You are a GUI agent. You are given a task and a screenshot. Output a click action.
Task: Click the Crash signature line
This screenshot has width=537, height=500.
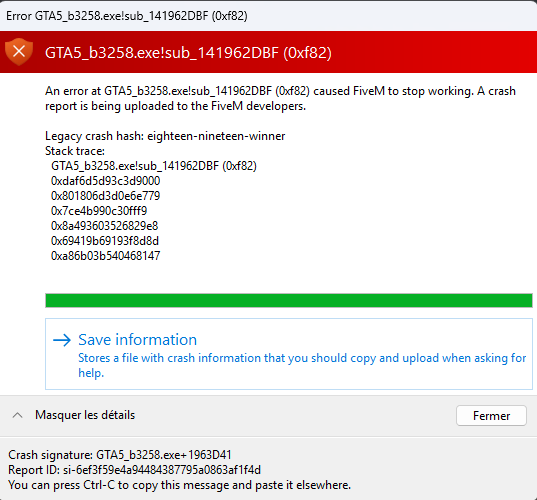pos(120,455)
